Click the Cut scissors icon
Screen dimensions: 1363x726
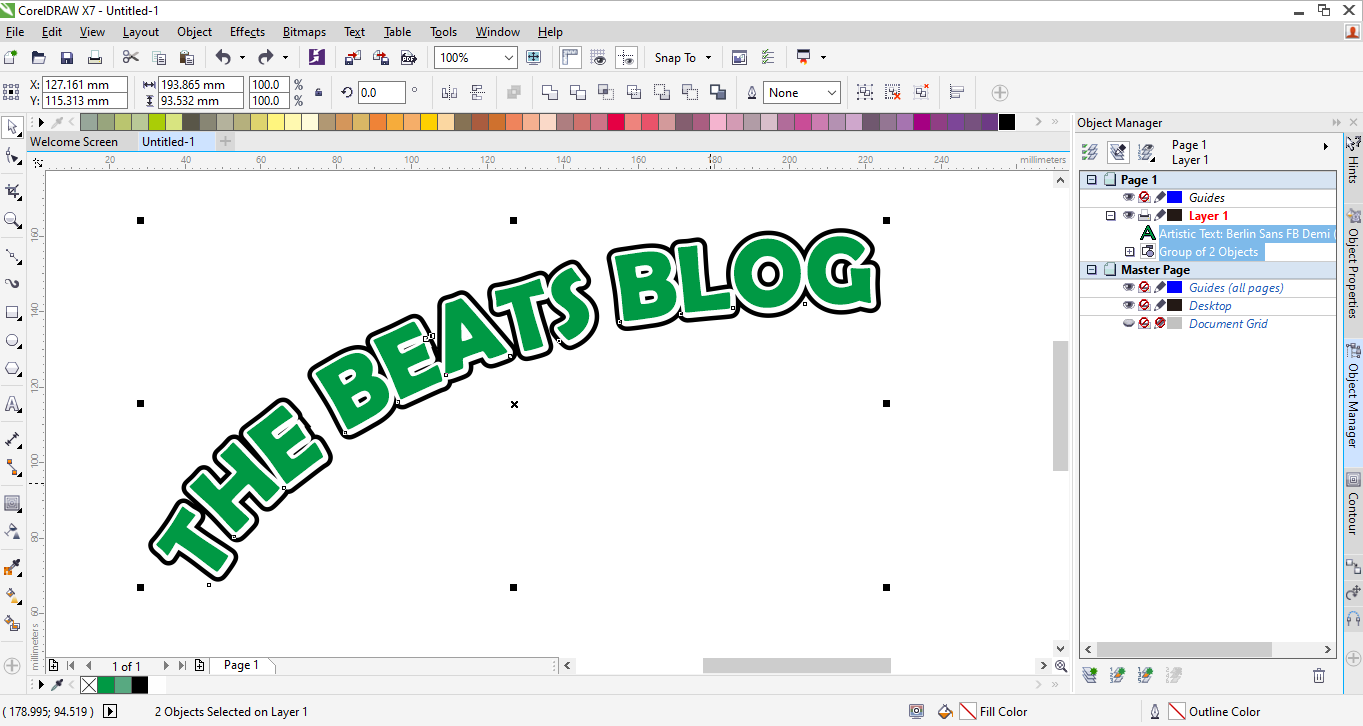tap(130, 58)
